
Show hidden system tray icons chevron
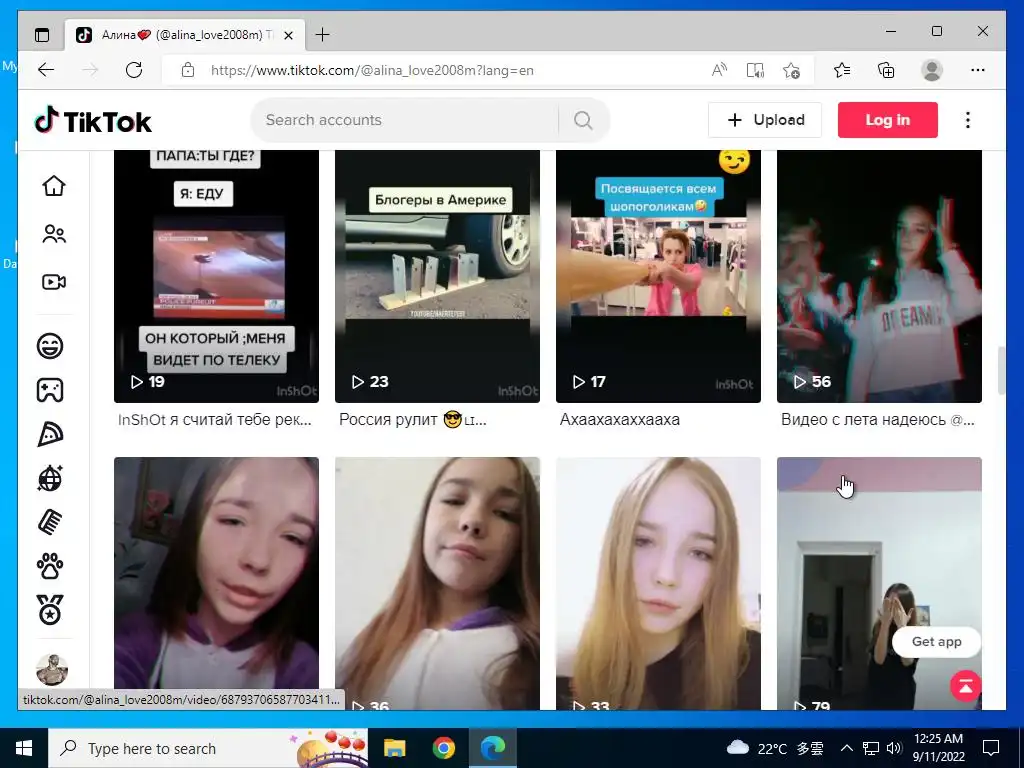(x=846, y=748)
